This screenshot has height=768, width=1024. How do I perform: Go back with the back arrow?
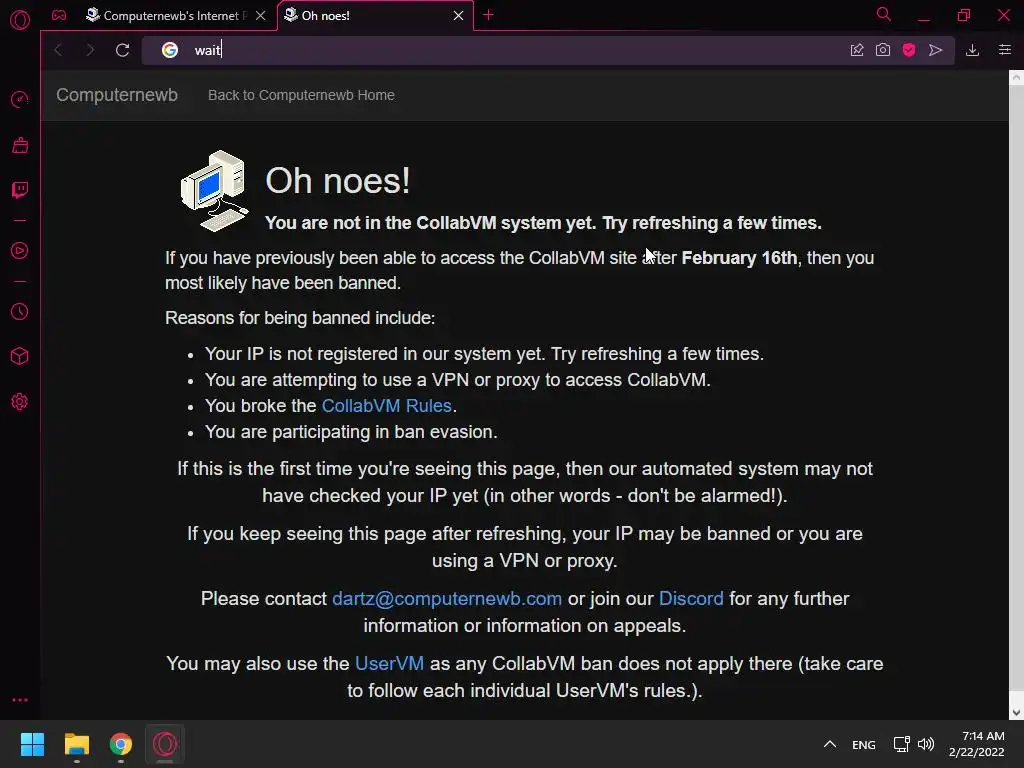59,50
